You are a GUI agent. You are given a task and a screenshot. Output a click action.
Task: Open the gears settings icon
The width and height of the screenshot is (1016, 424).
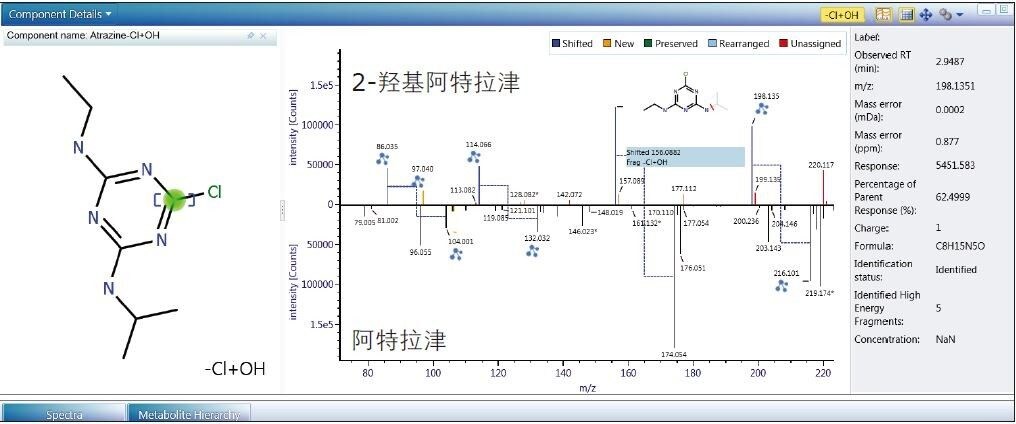[946, 14]
